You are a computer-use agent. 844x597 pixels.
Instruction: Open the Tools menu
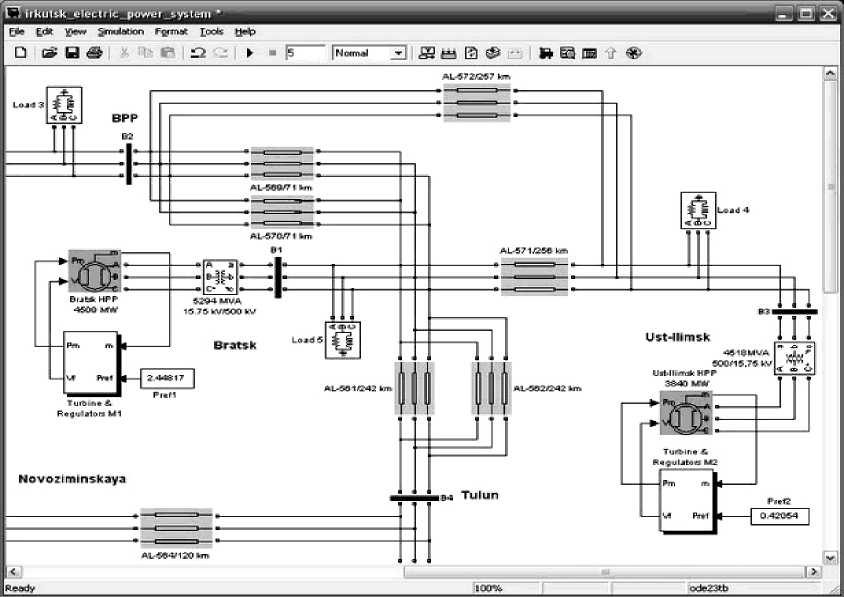pyautogui.click(x=212, y=32)
